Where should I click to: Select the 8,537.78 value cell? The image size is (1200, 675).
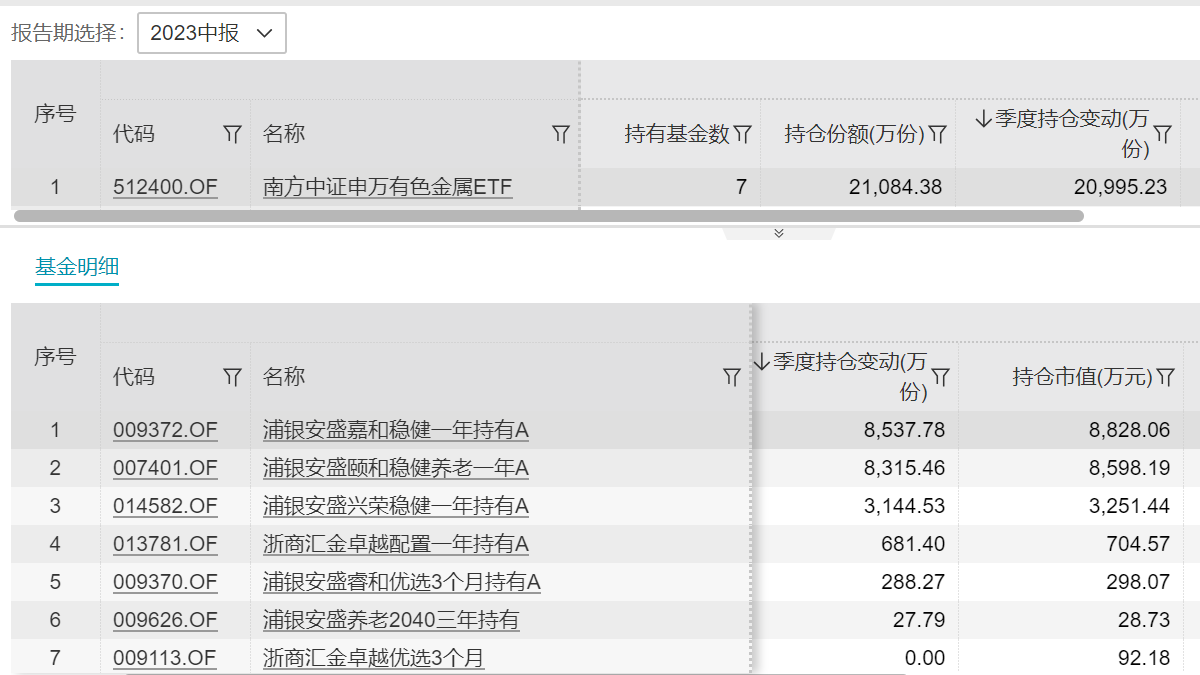click(855, 430)
